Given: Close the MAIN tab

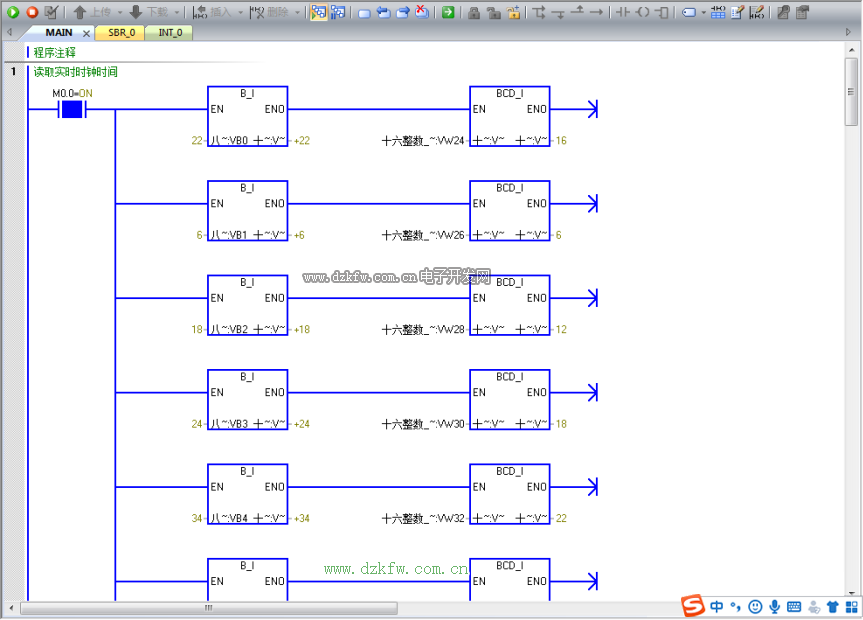Looking at the screenshot, I should tap(86, 33).
